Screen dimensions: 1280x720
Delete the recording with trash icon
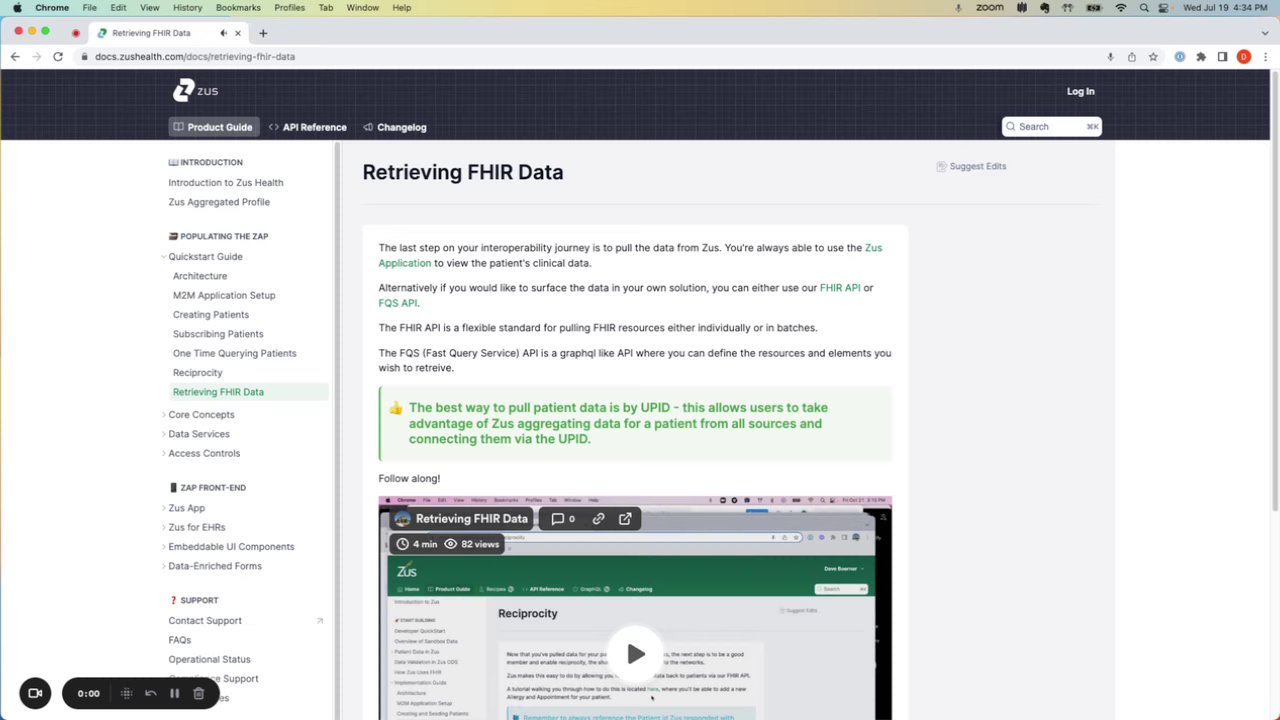[198, 693]
